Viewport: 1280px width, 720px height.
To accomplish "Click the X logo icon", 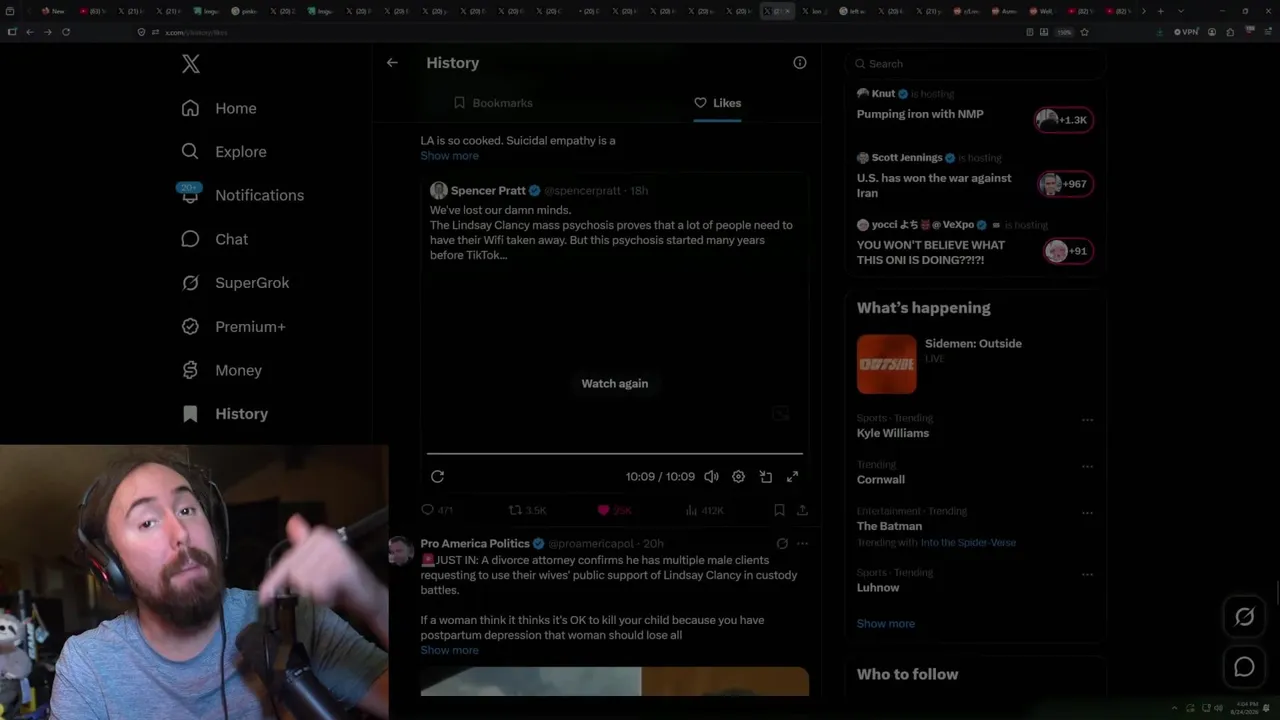I will coord(191,64).
